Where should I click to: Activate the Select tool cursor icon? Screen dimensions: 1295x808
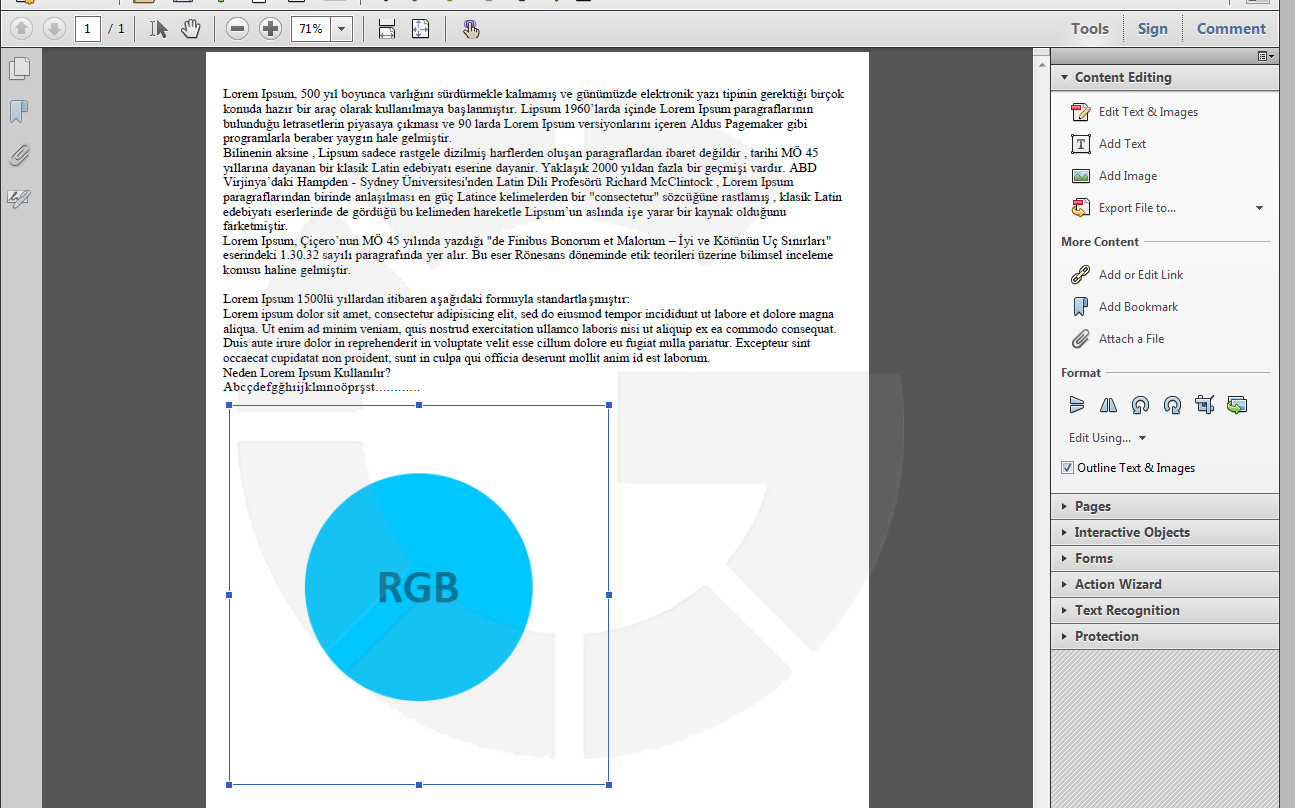click(159, 29)
